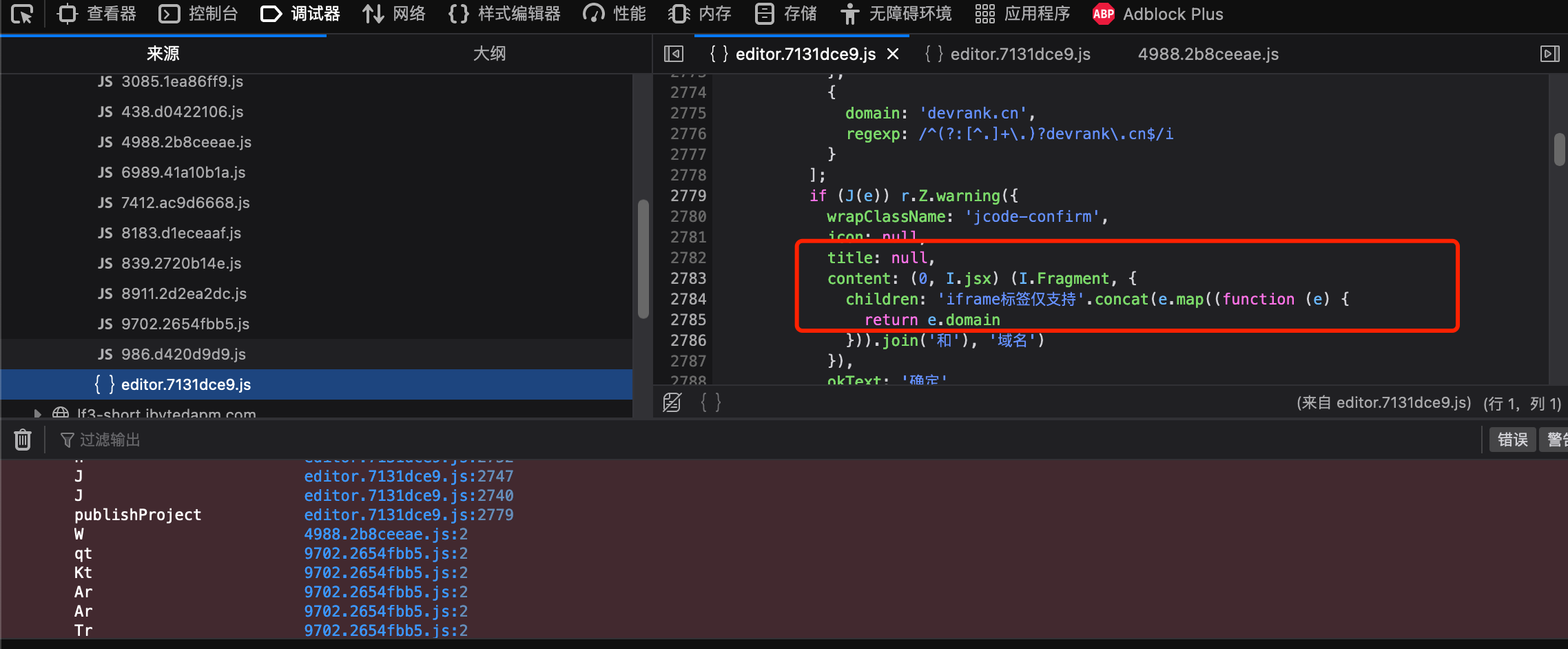The image size is (1568, 649).
Task: Collapse the sources pane toggle icon
Action: coord(674,54)
